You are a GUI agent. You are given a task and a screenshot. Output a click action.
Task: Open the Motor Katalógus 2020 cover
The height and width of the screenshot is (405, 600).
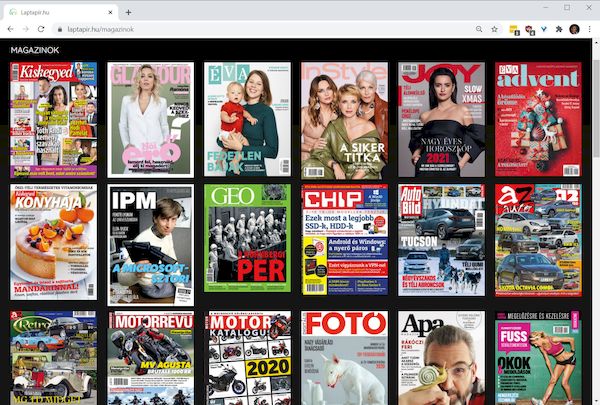(248, 358)
